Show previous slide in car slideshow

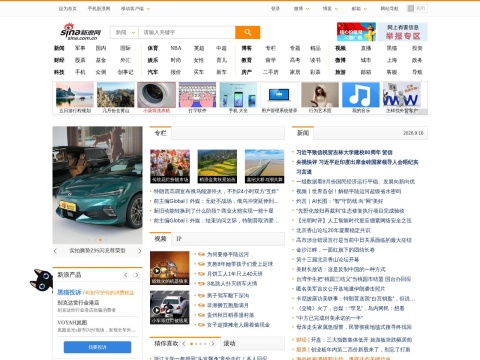55,251
